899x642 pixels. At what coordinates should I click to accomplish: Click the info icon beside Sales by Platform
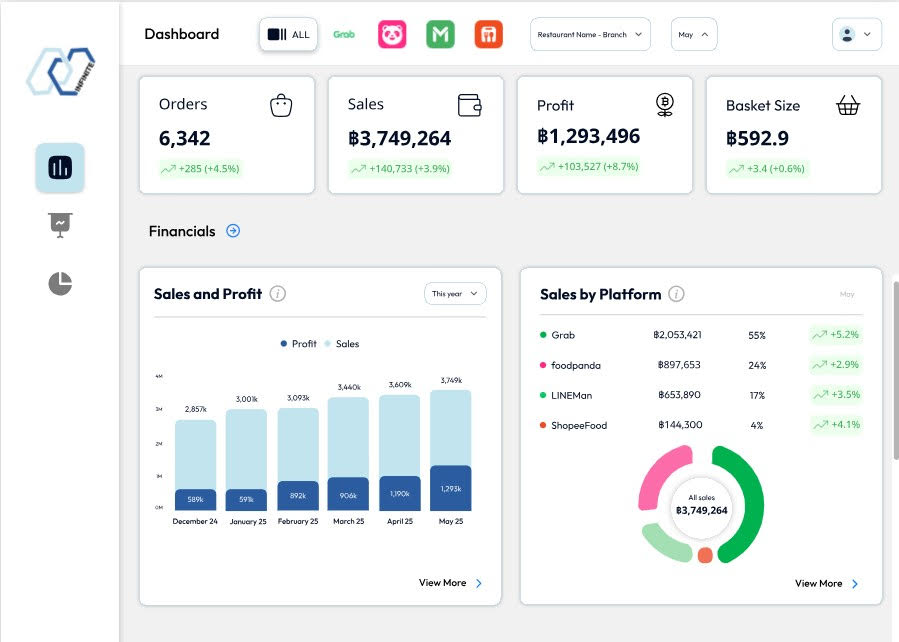(676, 294)
